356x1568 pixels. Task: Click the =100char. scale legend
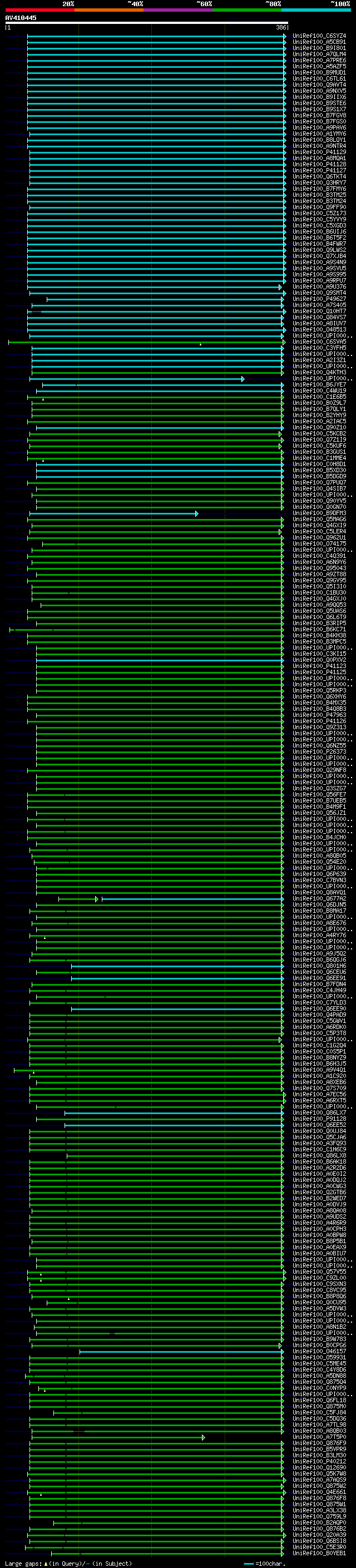(264, 1564)
